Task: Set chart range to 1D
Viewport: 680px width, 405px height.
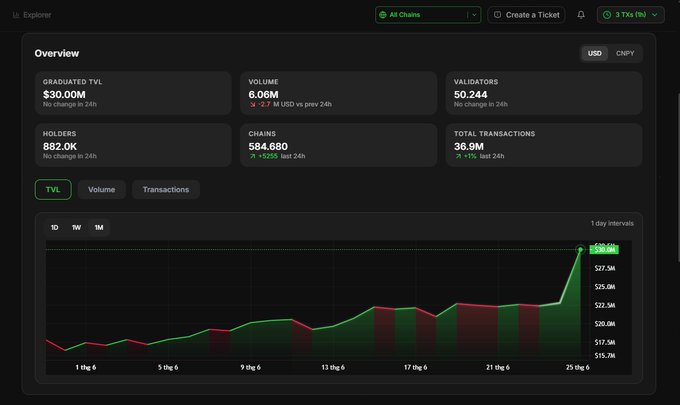Action: [54, 228]
